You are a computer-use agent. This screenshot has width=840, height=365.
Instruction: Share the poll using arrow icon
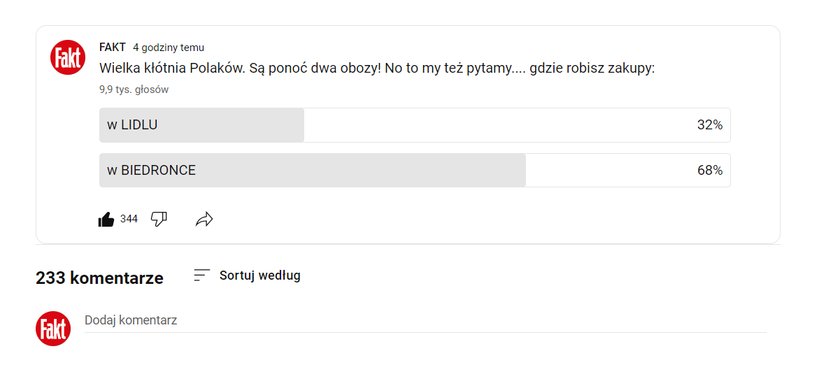[204, 219]
